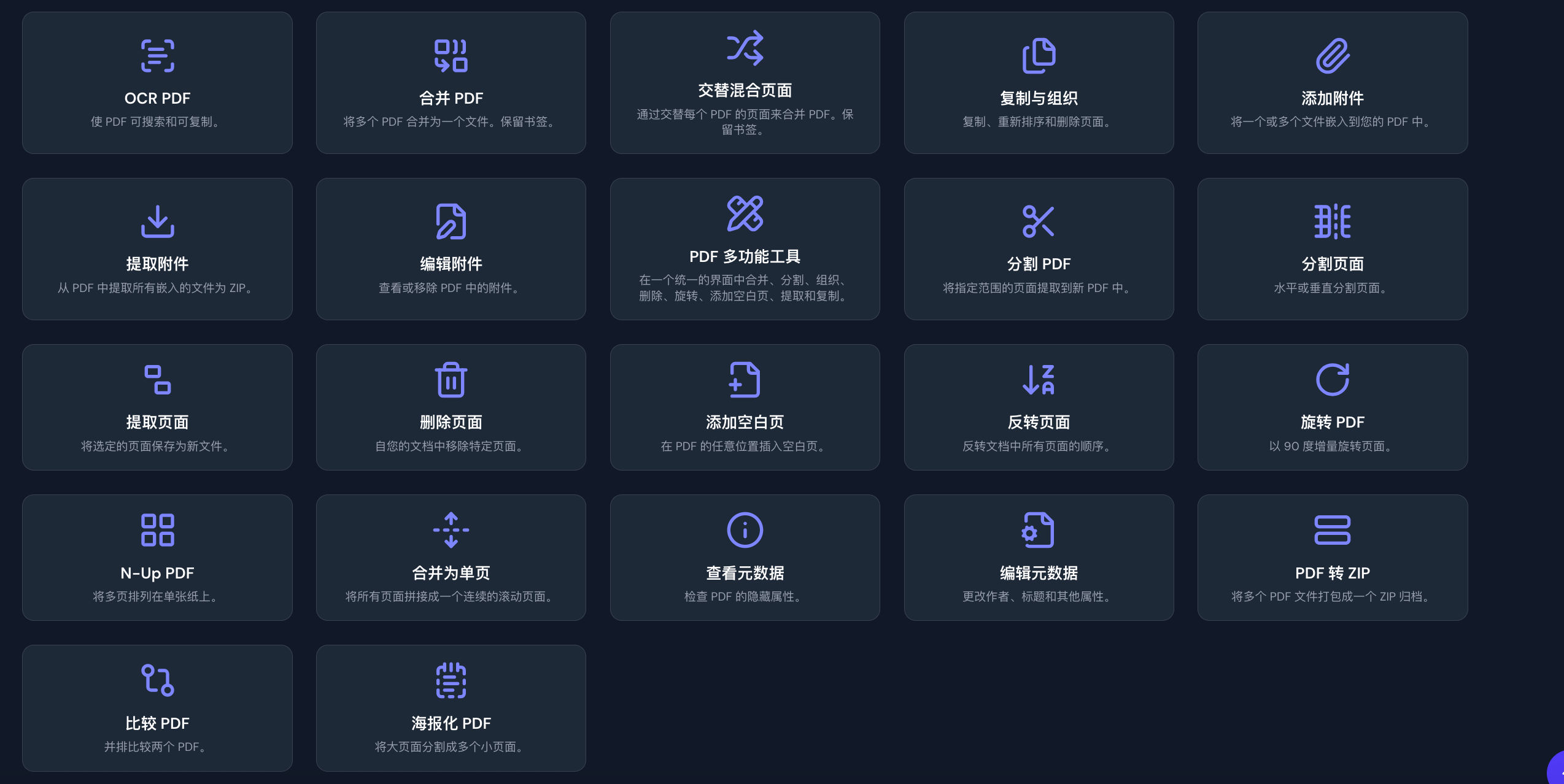The width and height of the screenshot is (1564, 784).
Task: Click the PDF 转 ZIP stacked bars icon
Action: coord(1332,530)
